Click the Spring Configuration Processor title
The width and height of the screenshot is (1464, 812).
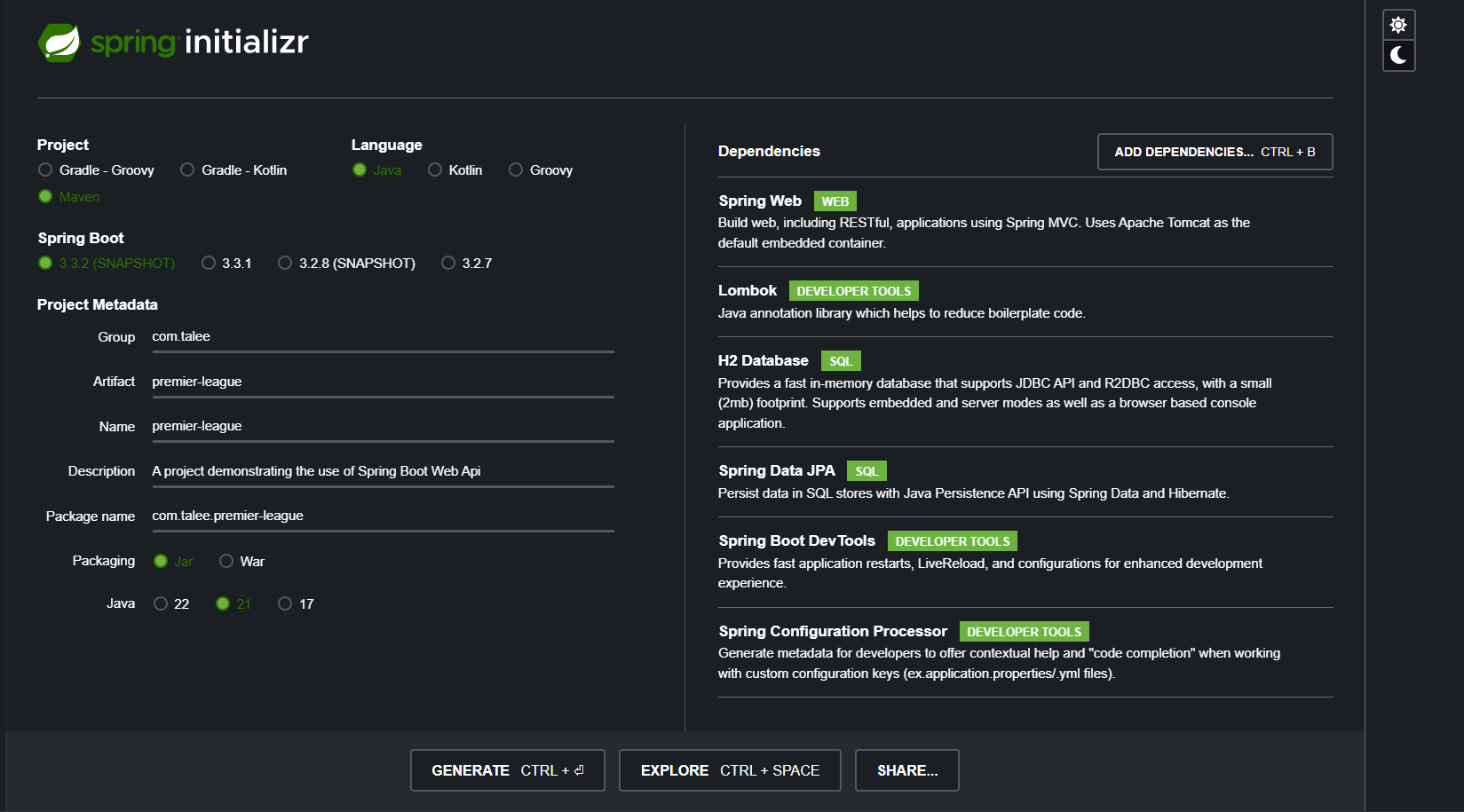(833, 632)
